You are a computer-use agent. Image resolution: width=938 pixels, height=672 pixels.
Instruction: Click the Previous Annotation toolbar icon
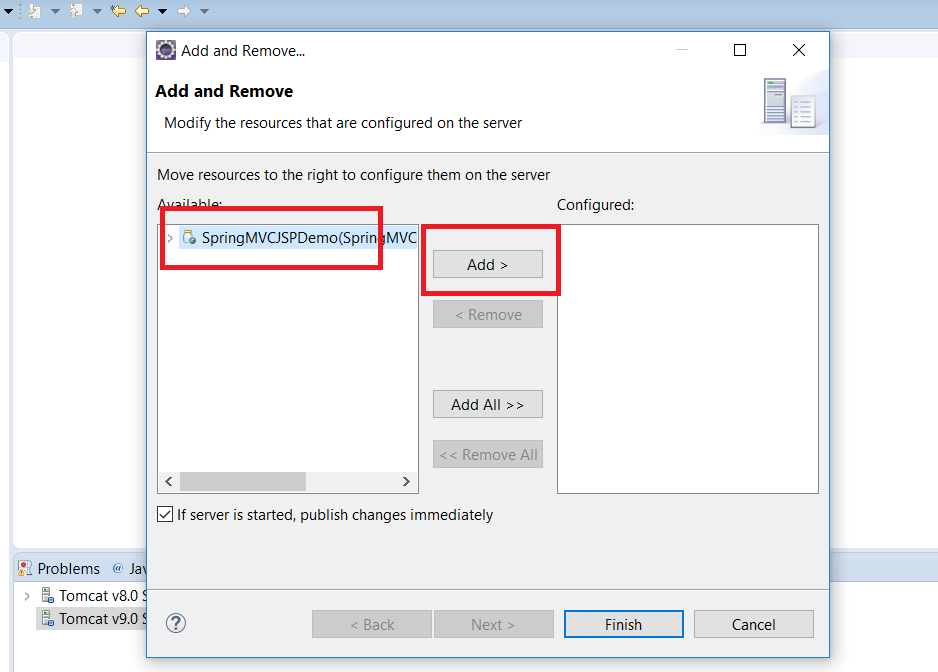(x=76, y=11)
